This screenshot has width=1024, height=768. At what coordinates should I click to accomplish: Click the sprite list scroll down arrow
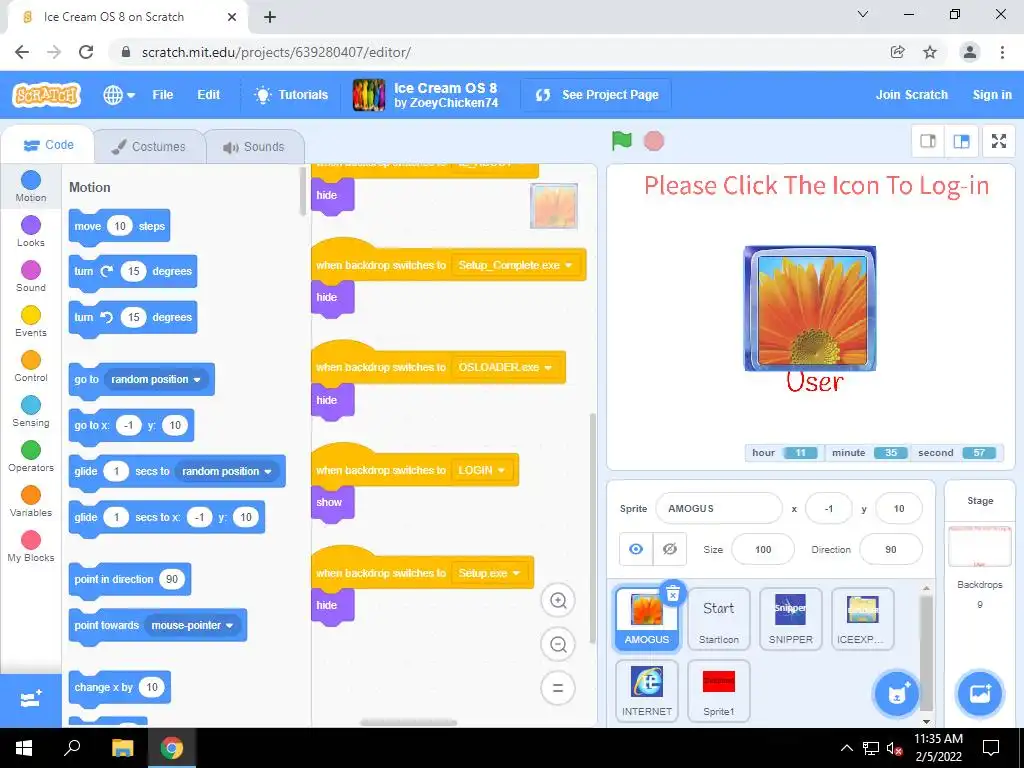coord(926,721)
